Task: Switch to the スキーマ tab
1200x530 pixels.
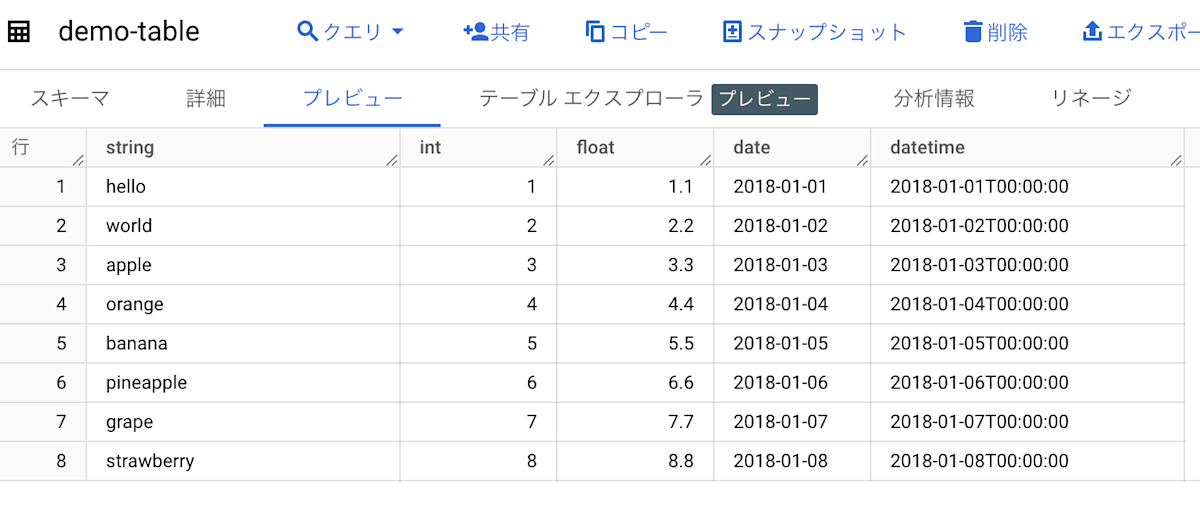Action: [70, 98]
